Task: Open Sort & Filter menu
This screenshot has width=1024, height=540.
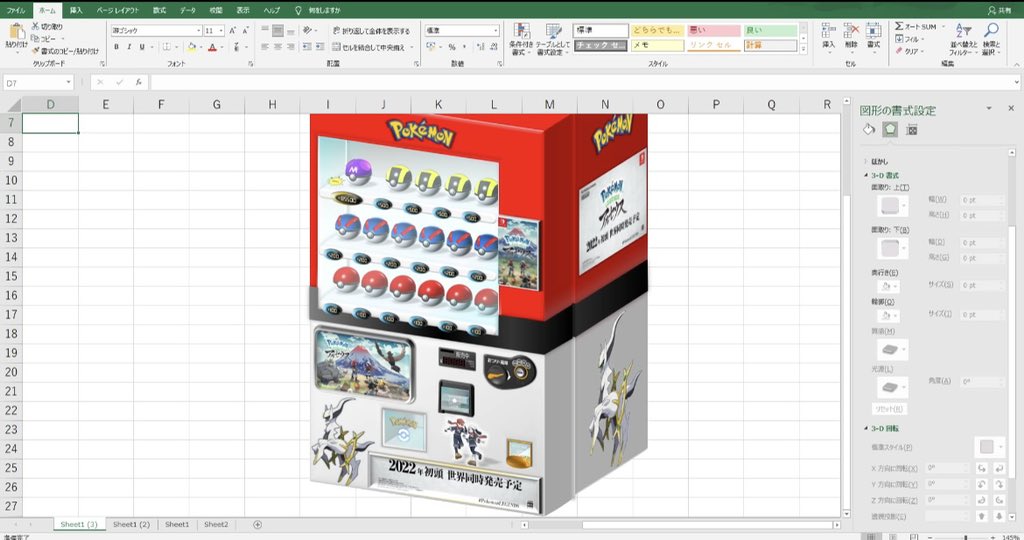Action: [963, 39]
